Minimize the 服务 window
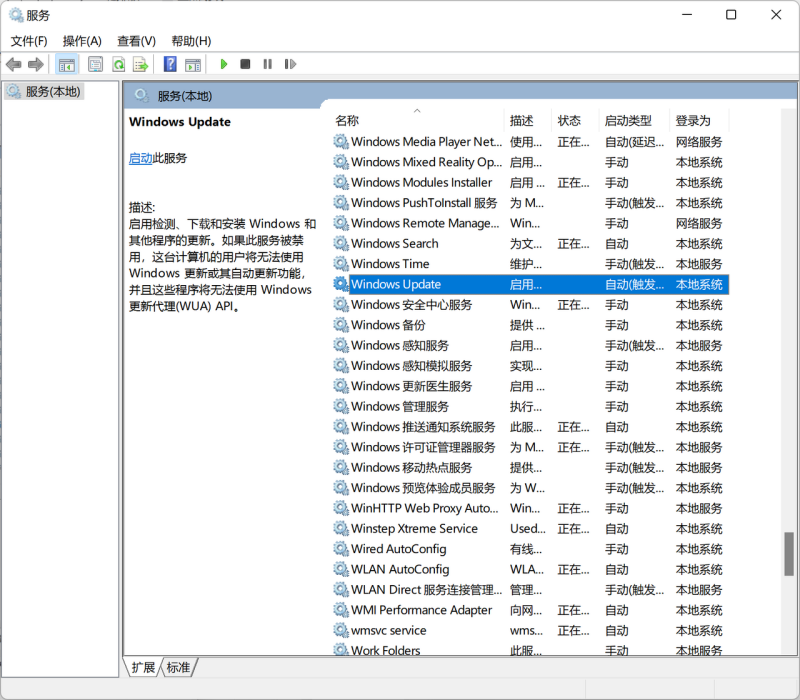The width and height of the screenshot is (800, 700). tap(687, 15)
